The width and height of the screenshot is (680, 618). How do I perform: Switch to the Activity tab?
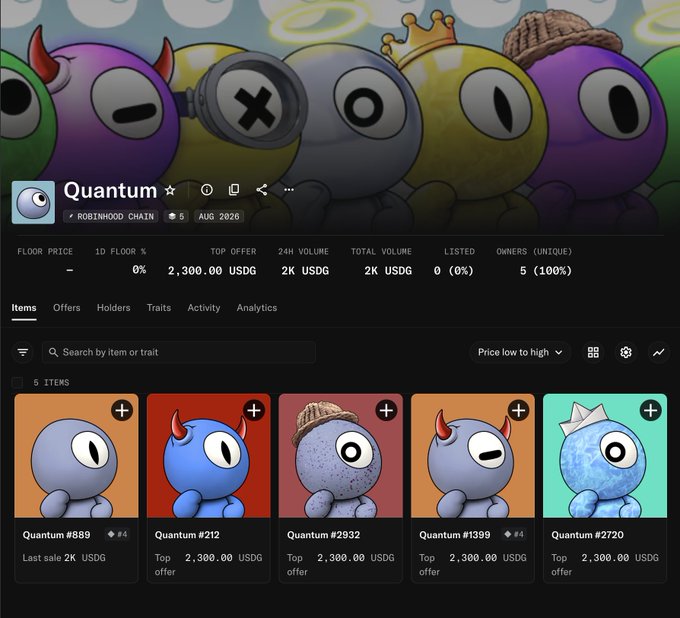point(204,307)
